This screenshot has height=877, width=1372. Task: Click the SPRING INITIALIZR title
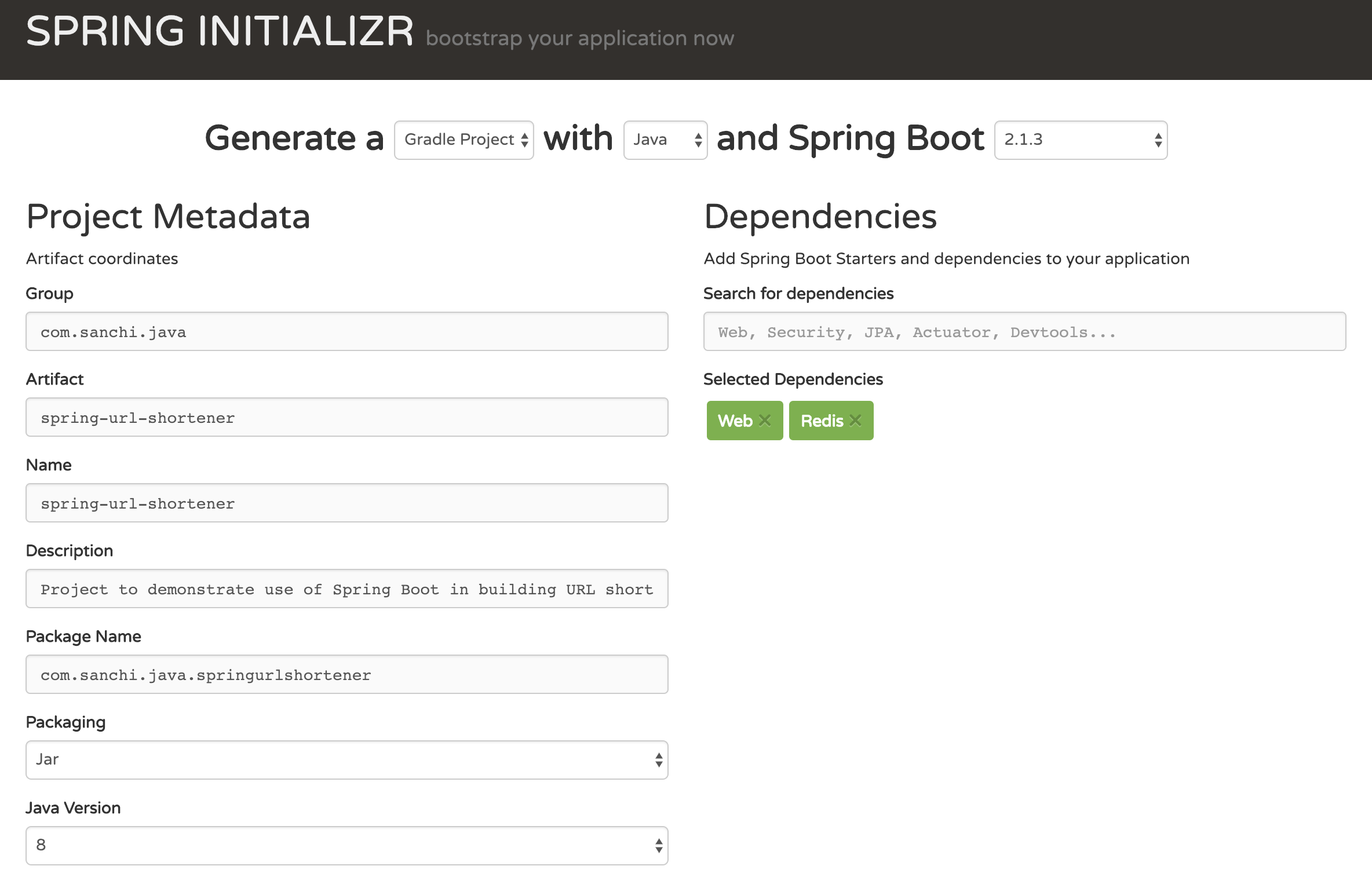click(220, 31)
